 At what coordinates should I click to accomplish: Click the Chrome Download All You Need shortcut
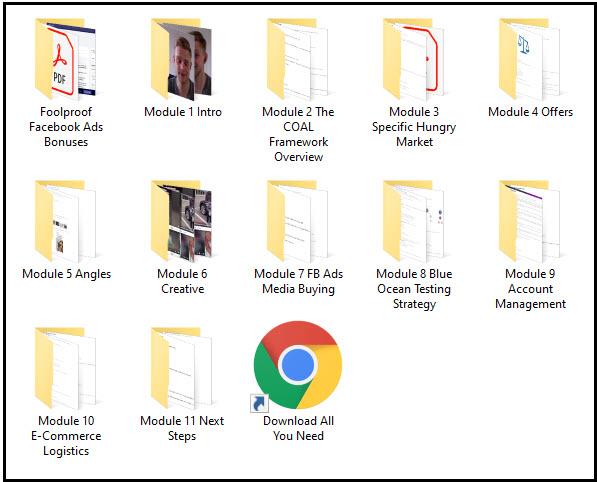pos(298,365)
